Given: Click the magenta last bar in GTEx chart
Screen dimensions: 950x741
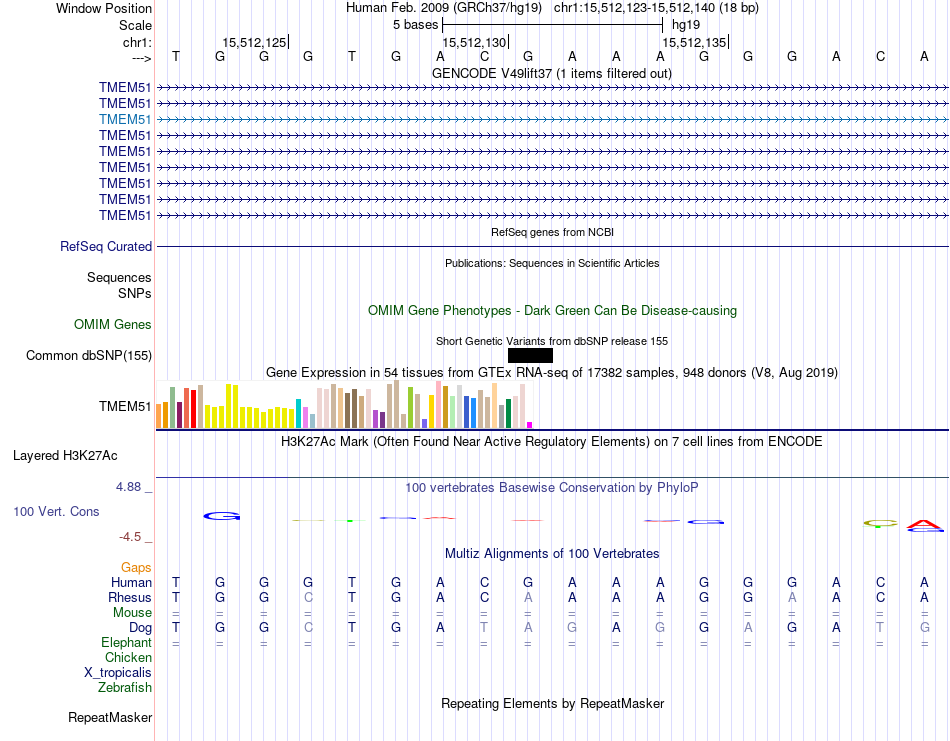Looking at the screenshot, I should [x=530, y=425].
